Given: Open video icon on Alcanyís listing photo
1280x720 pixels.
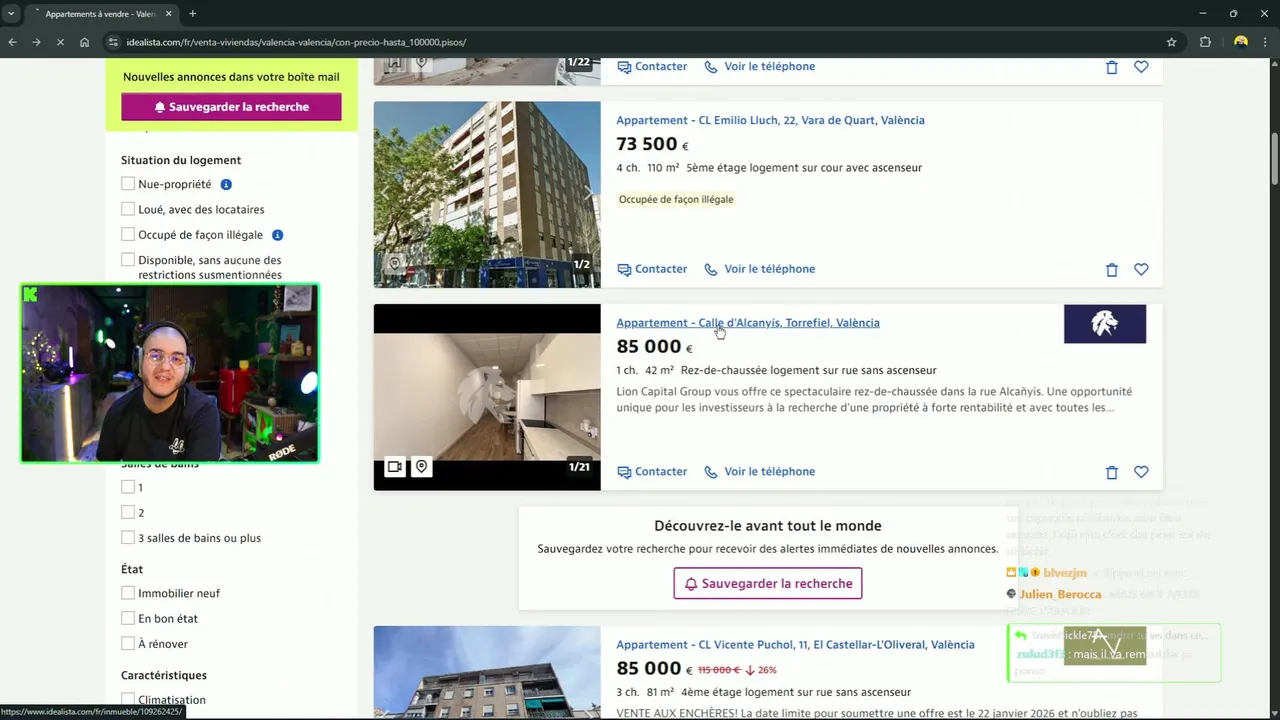Looking at the screenshot, I should point(395,466).
